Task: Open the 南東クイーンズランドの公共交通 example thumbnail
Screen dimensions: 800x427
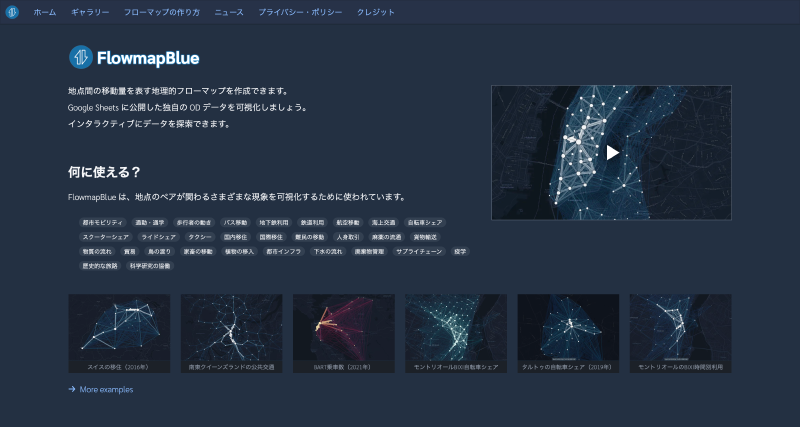Action: [232, 333]
